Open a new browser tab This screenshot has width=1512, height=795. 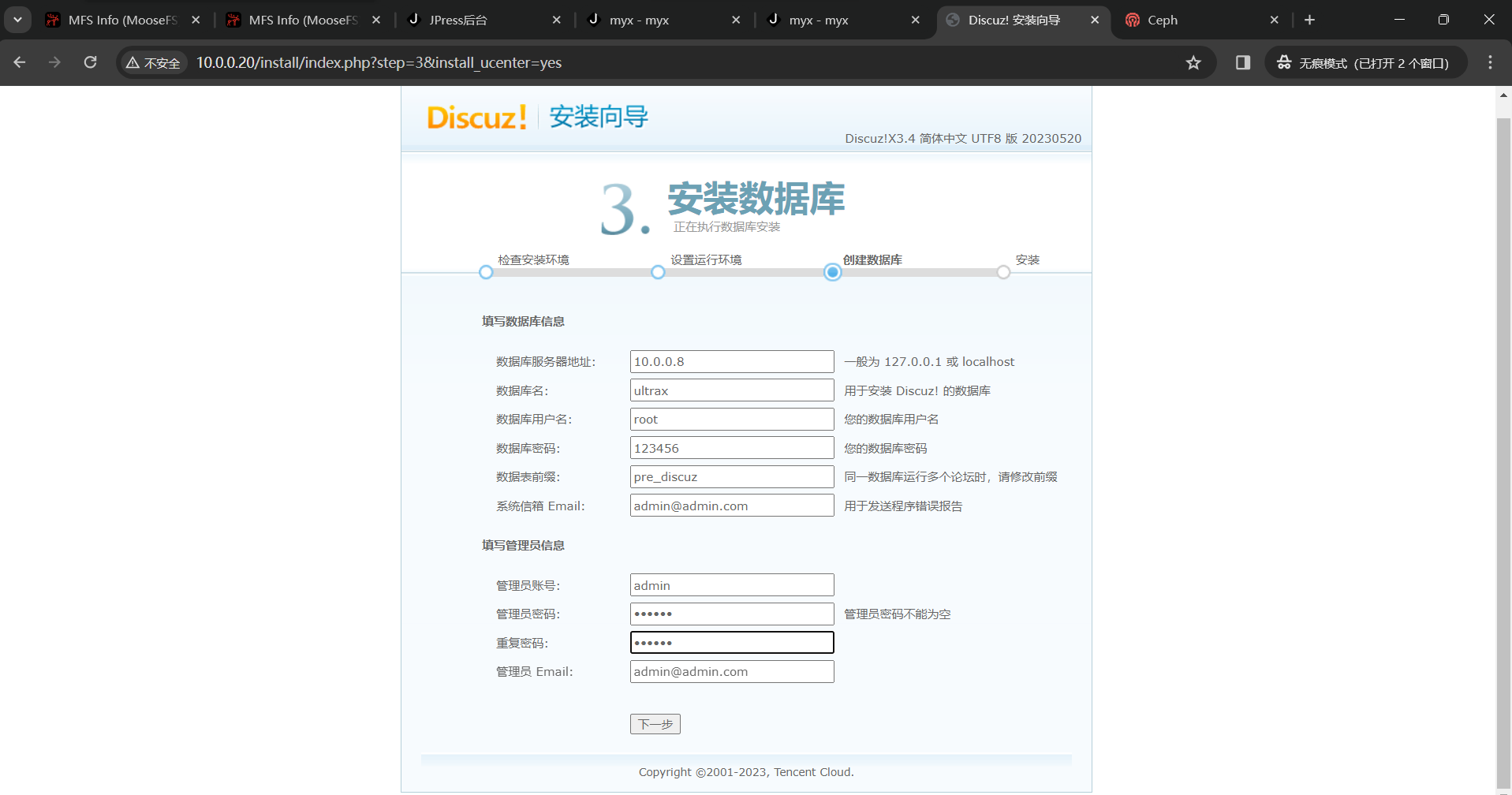pos(1309,20)
